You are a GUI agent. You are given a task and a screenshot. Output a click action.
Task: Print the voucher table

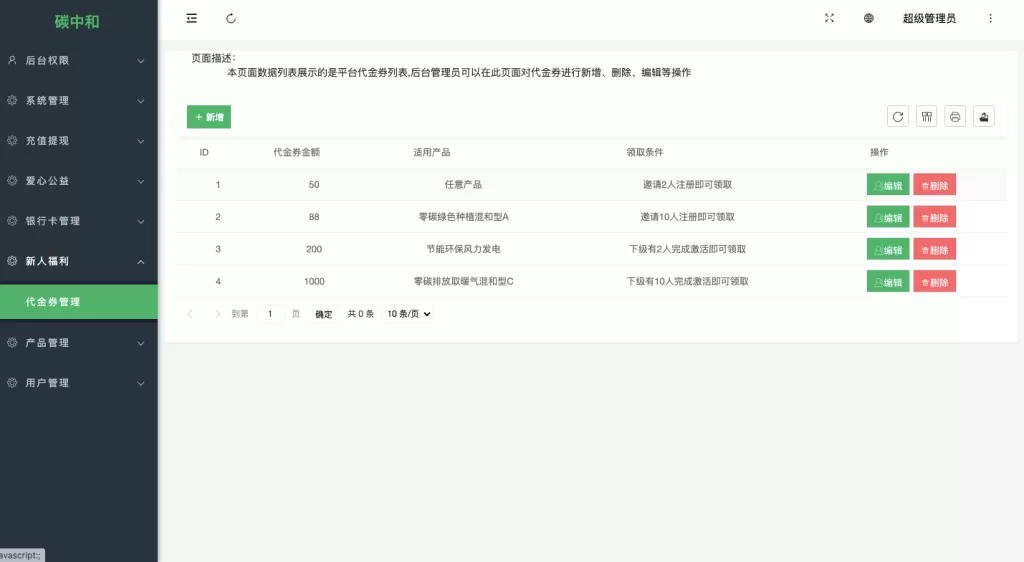coord(955,117)
